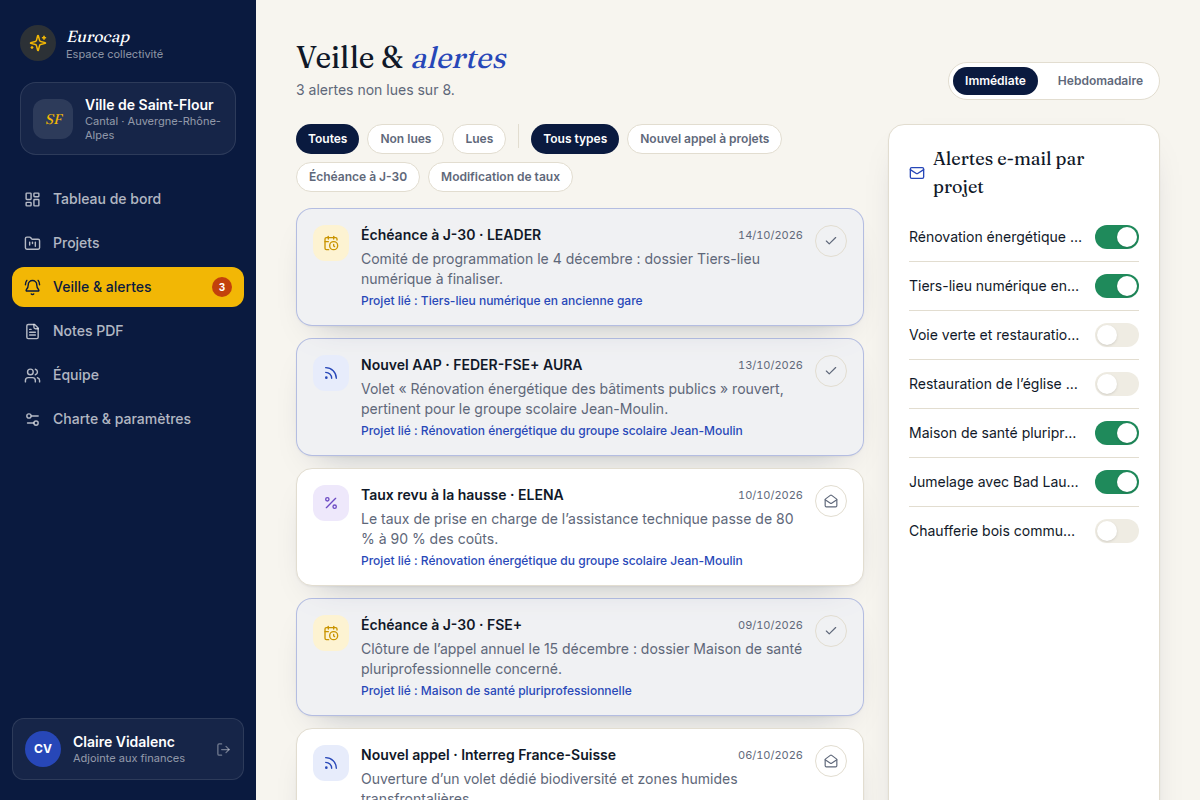
Task: Click the Veille & alertes page heading
Action: (401, 57)
